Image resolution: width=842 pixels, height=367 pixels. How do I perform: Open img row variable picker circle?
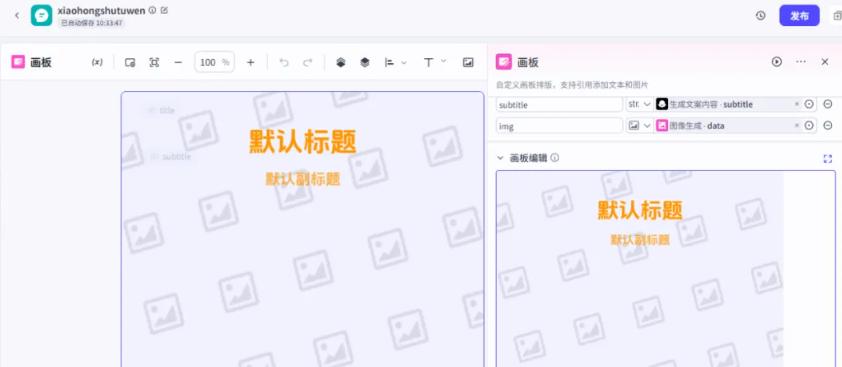click(x=809, y=126)
